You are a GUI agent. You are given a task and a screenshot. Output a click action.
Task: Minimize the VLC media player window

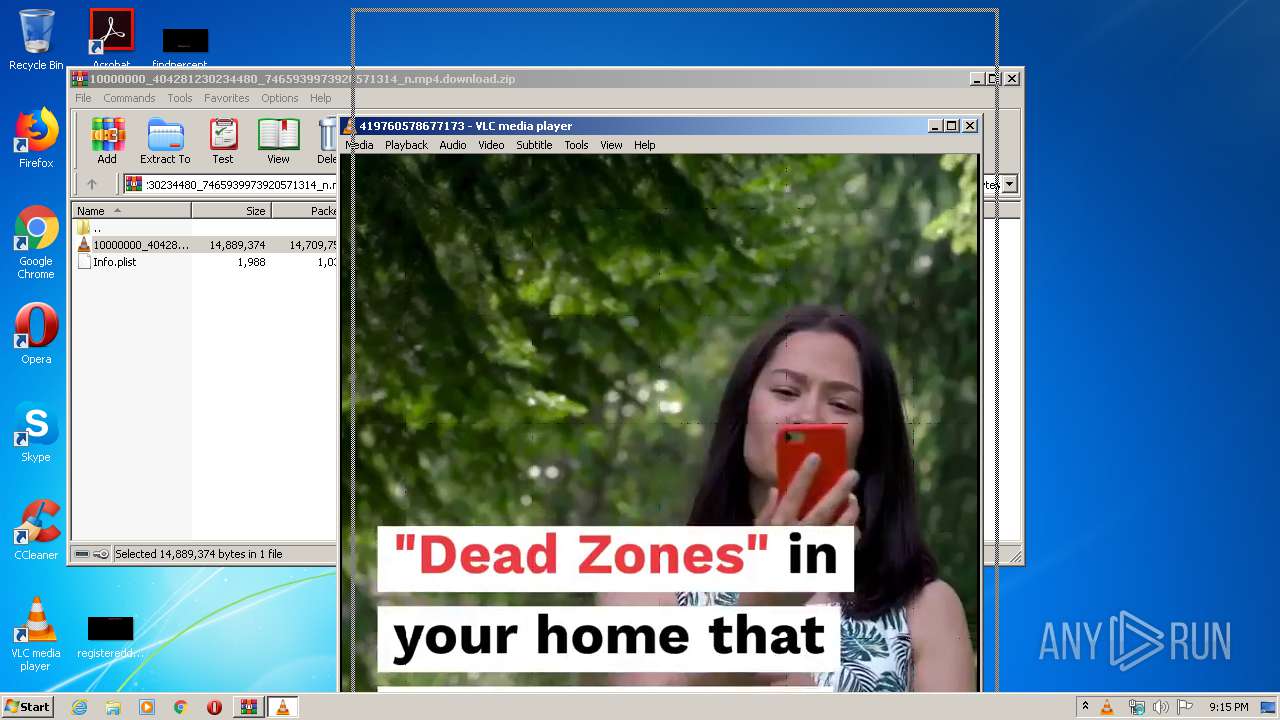[x=935, y=126]
